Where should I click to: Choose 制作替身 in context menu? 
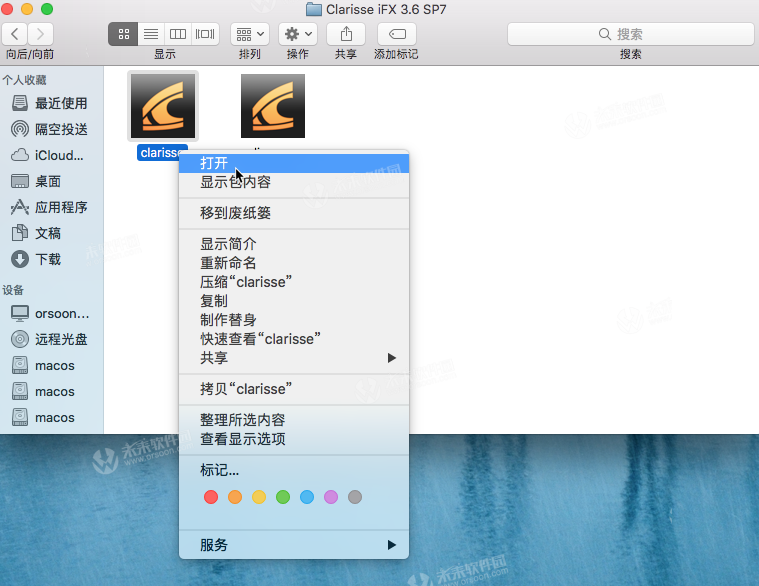(294, 320)
